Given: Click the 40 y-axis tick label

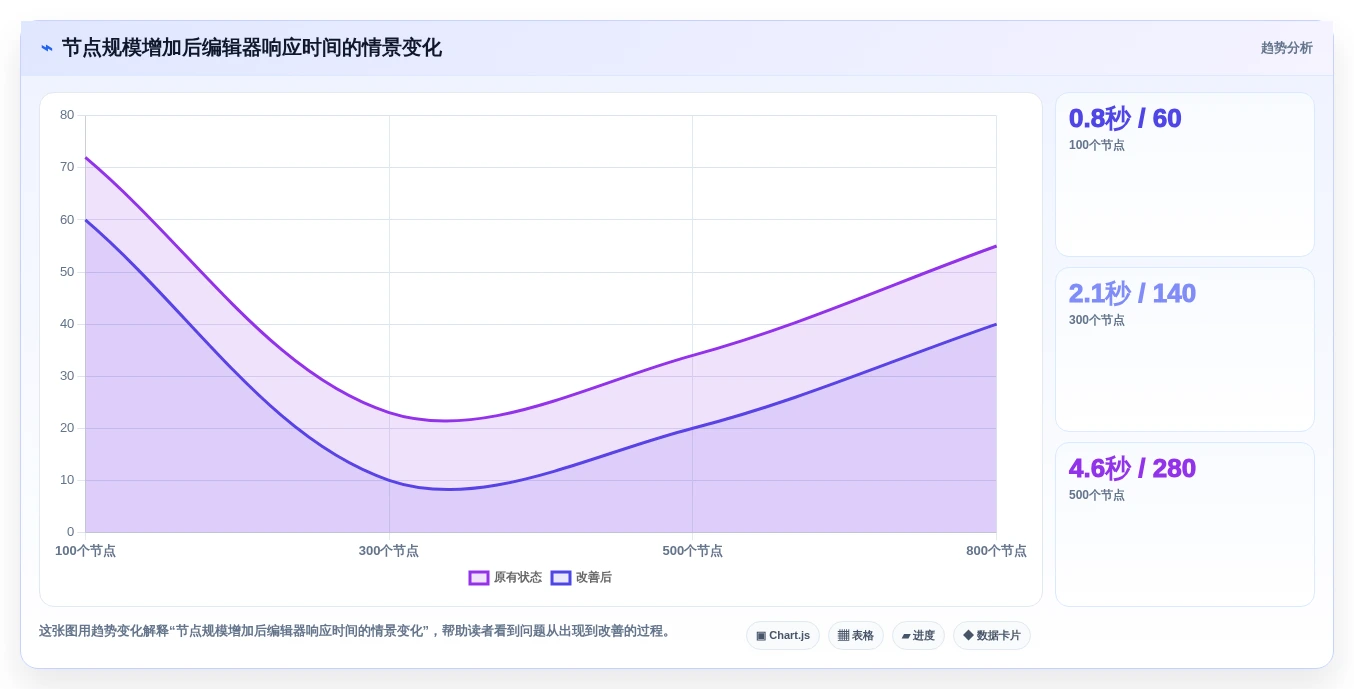Looking at the screenshot, I should click(x=67, y=324).
